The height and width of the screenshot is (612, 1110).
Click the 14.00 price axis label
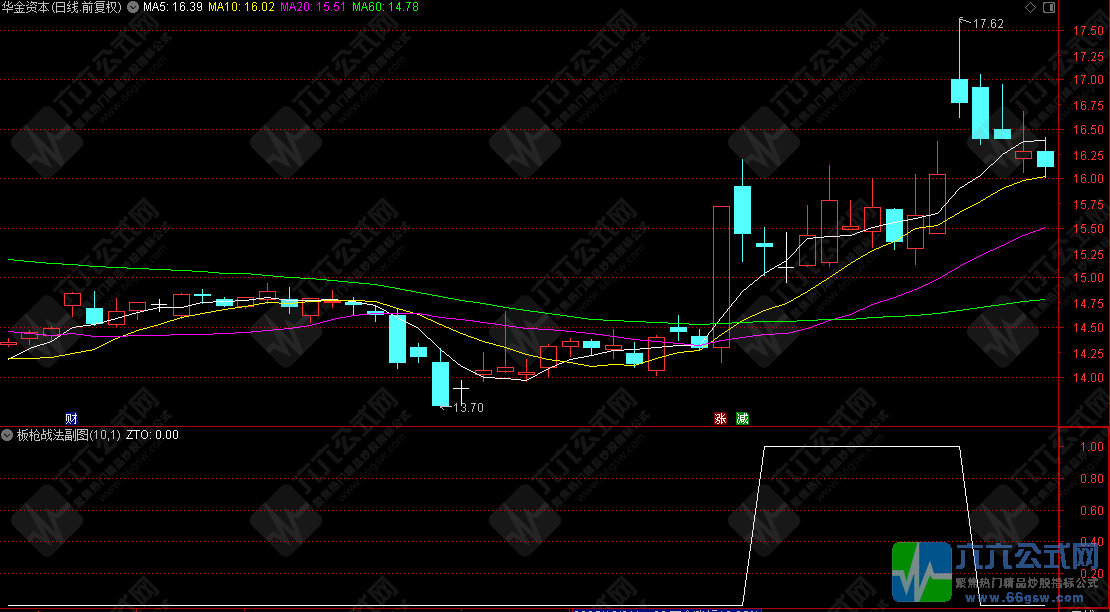pyautogui.click(x=1089, y=377)
